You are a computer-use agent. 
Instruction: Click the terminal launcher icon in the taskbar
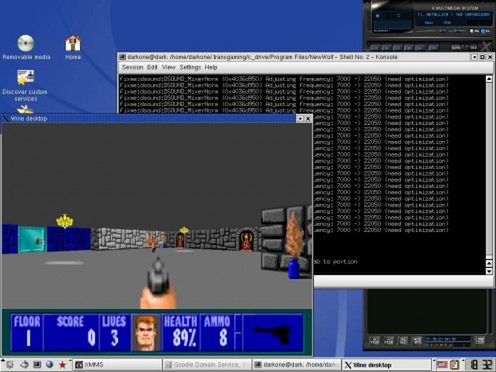coord(37,365)
